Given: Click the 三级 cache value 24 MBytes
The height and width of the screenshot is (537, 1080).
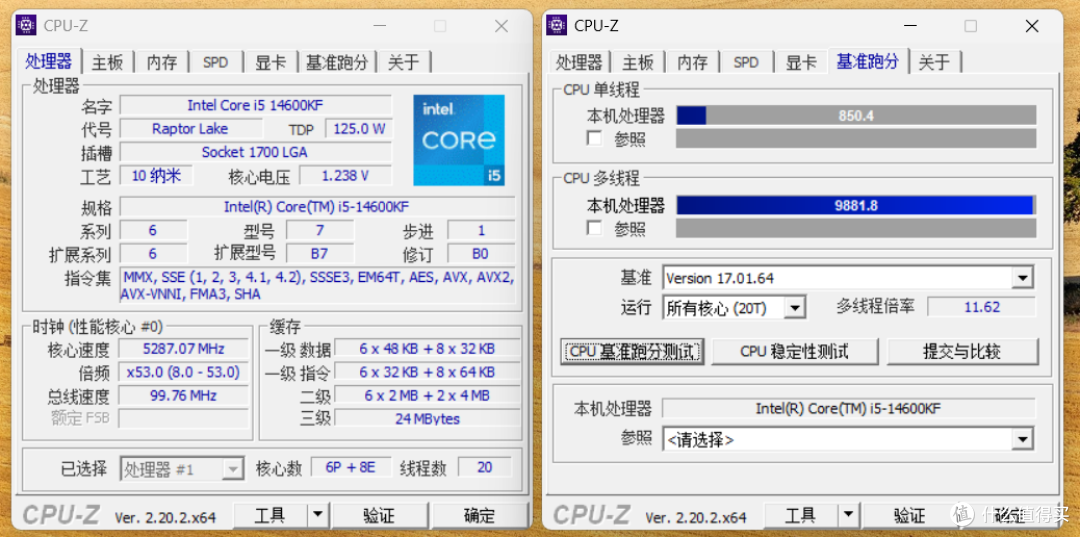Looking at the screenshot, I should (x=427, y=419).
